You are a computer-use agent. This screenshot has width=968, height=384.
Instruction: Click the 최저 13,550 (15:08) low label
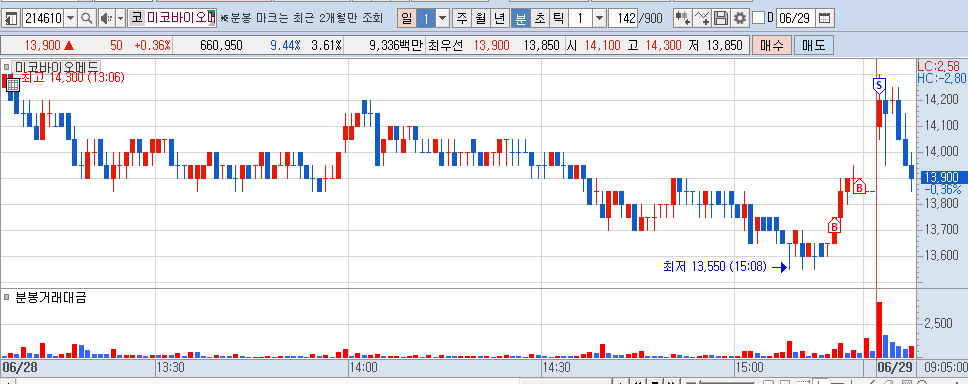[714, 267]
